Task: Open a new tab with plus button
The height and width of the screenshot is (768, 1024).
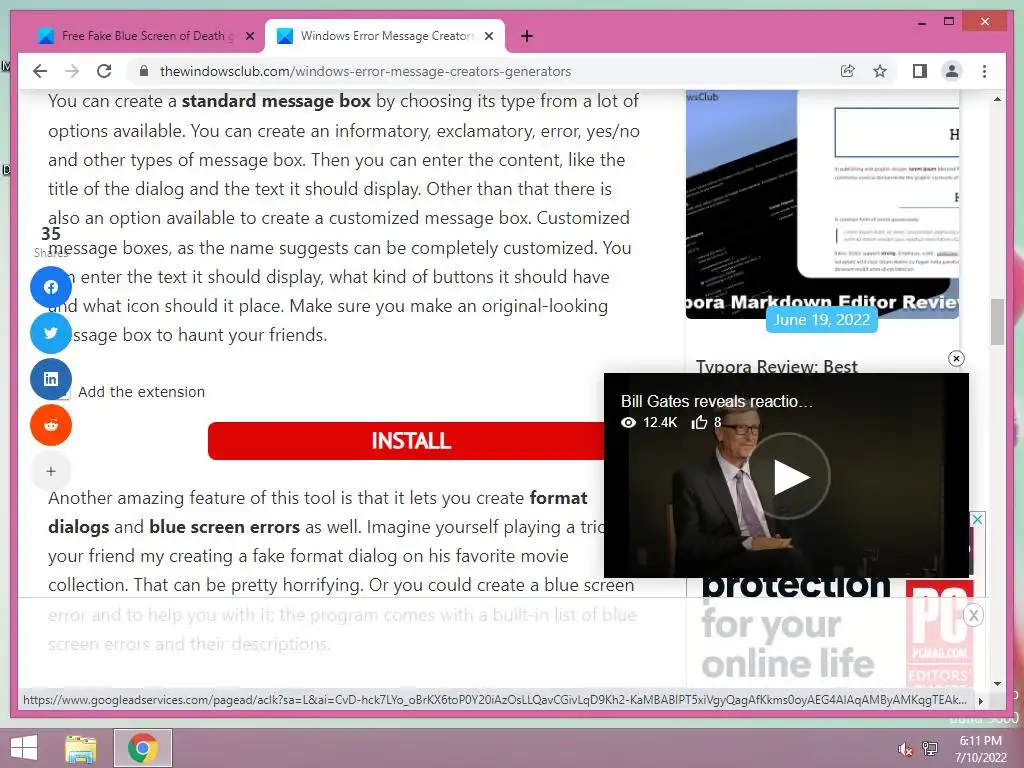Action: click(x=527, y=36)
